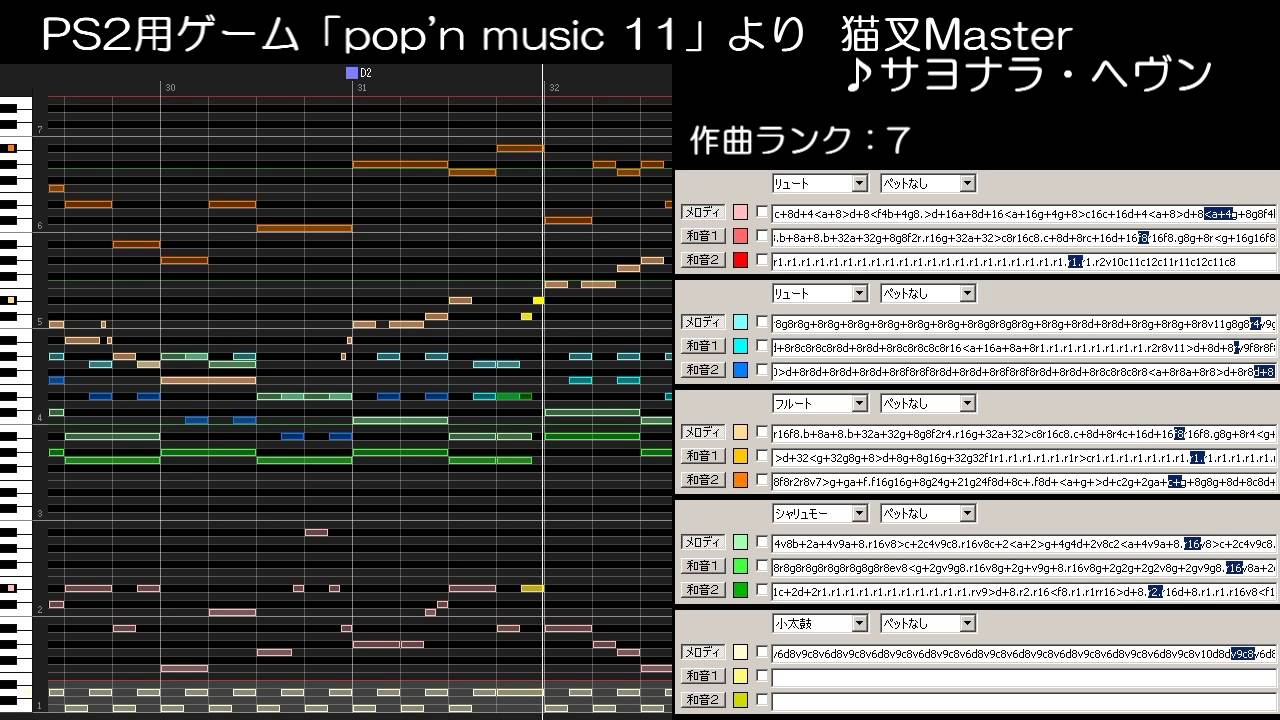Viewport: 1280px width, 720px height.
Task: Open the ペットなし dropdown beside フルート
Action: click(927, 404)
